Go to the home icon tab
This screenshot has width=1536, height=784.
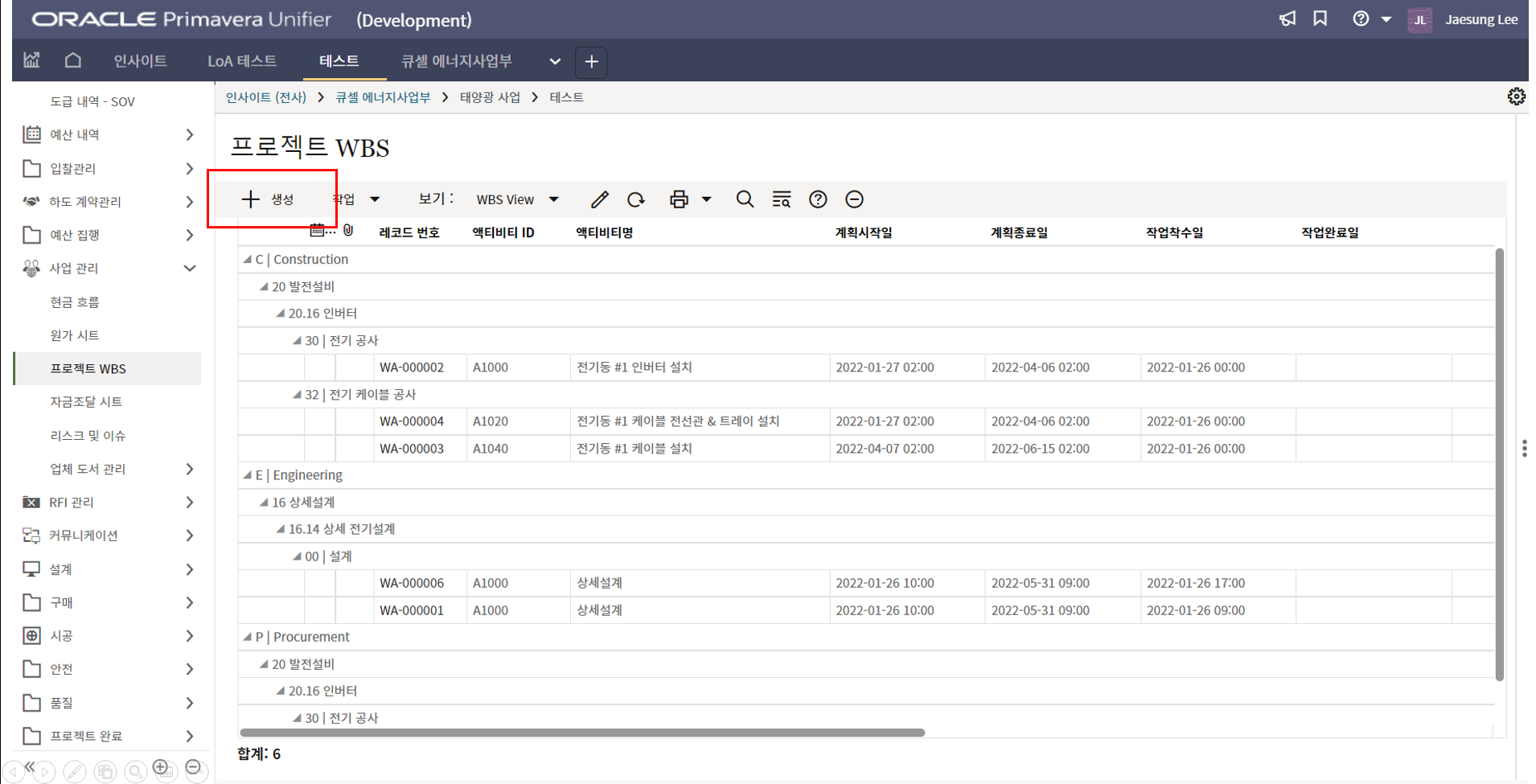click(x=73, y=61)
